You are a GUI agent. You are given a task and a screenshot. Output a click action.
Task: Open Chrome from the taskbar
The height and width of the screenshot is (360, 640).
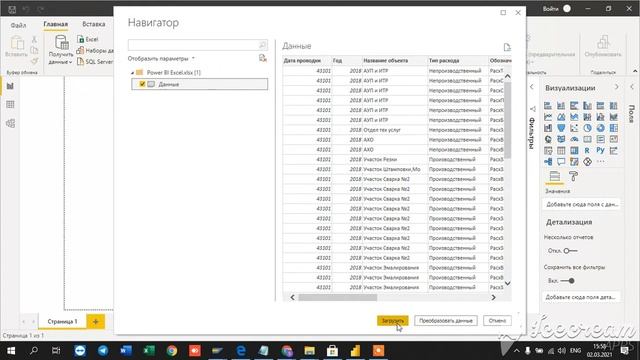[x=172, y=351]
